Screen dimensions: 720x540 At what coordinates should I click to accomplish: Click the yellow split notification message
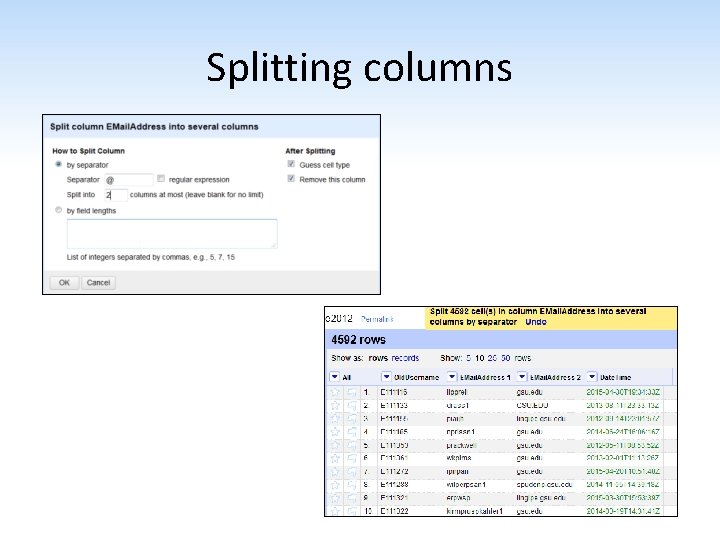tap(551, 317)
